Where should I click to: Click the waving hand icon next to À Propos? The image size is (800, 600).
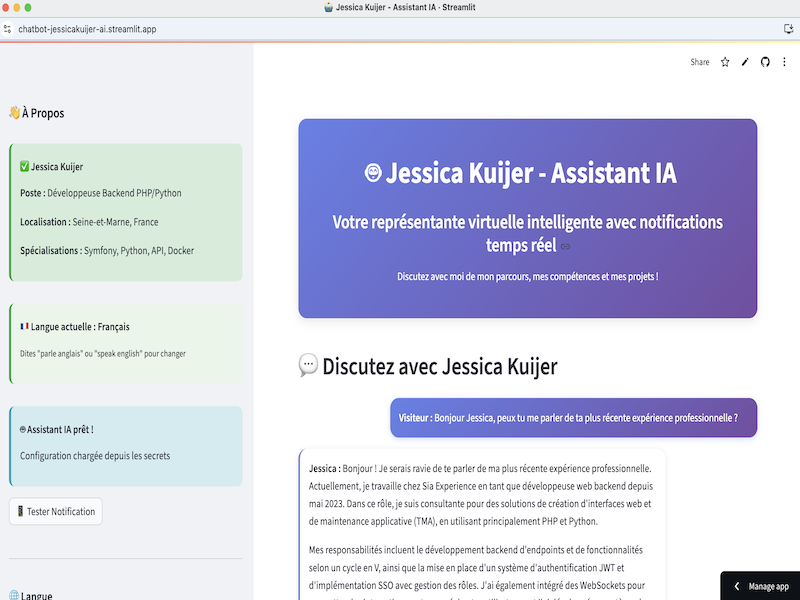[14, 113]
